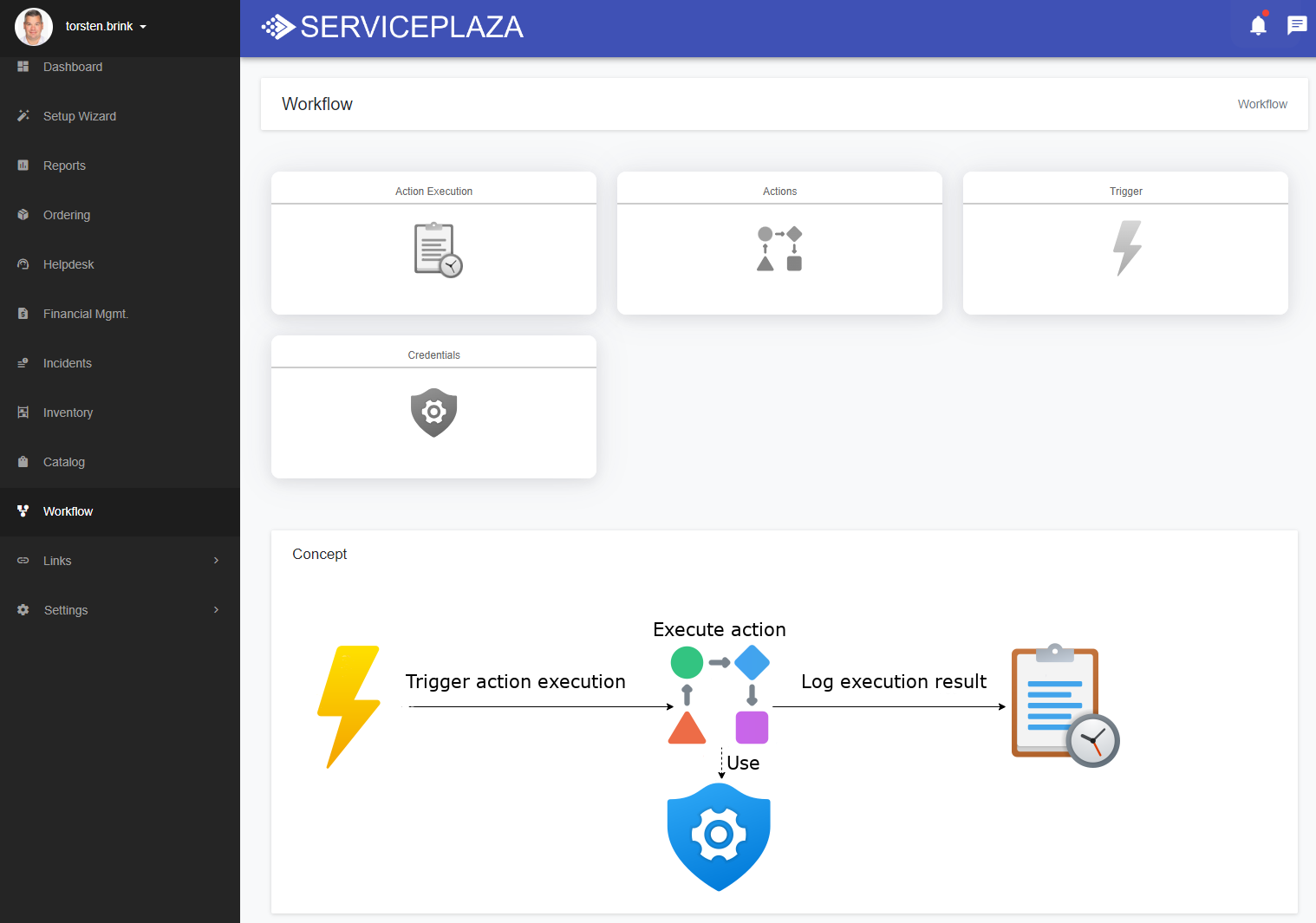Screen dimensions: 1316x923
Task: Click the Concept section heading
Action: [319, 555]
